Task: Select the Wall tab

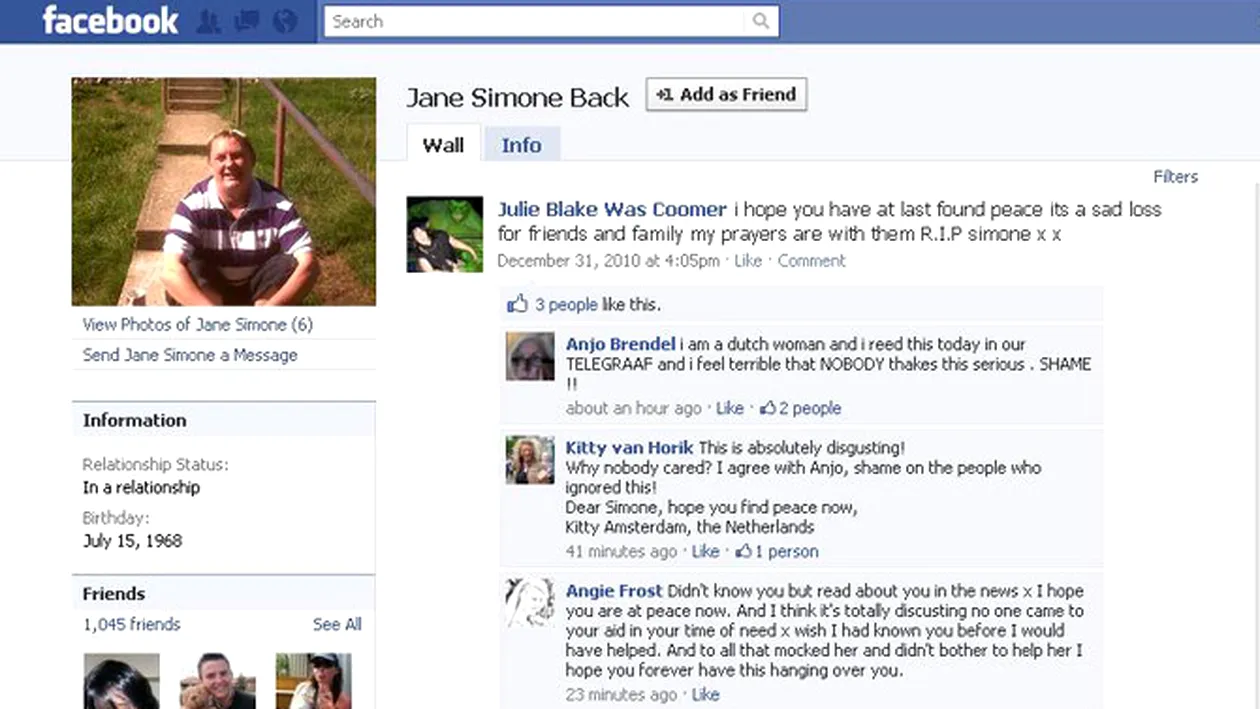Action: (443, 144)
